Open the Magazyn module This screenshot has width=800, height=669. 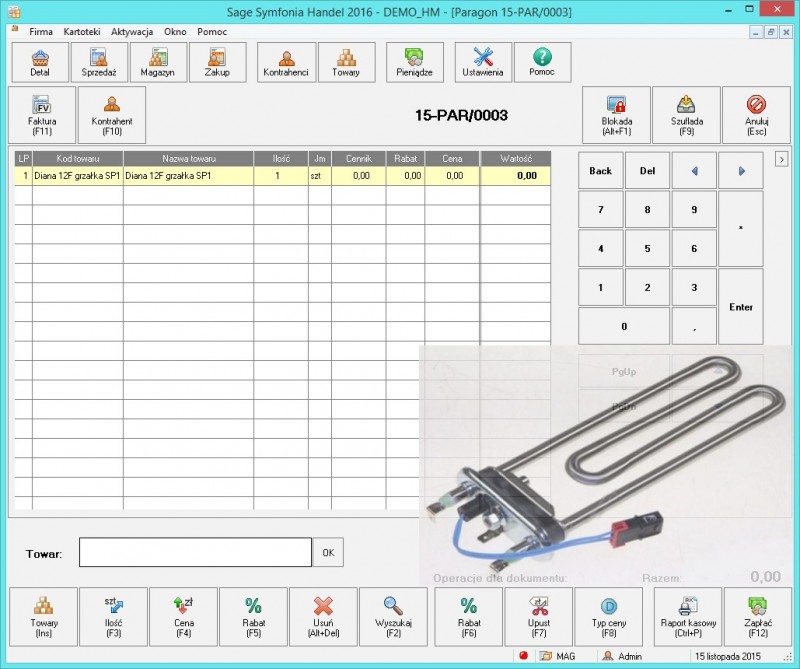[158, 62]
